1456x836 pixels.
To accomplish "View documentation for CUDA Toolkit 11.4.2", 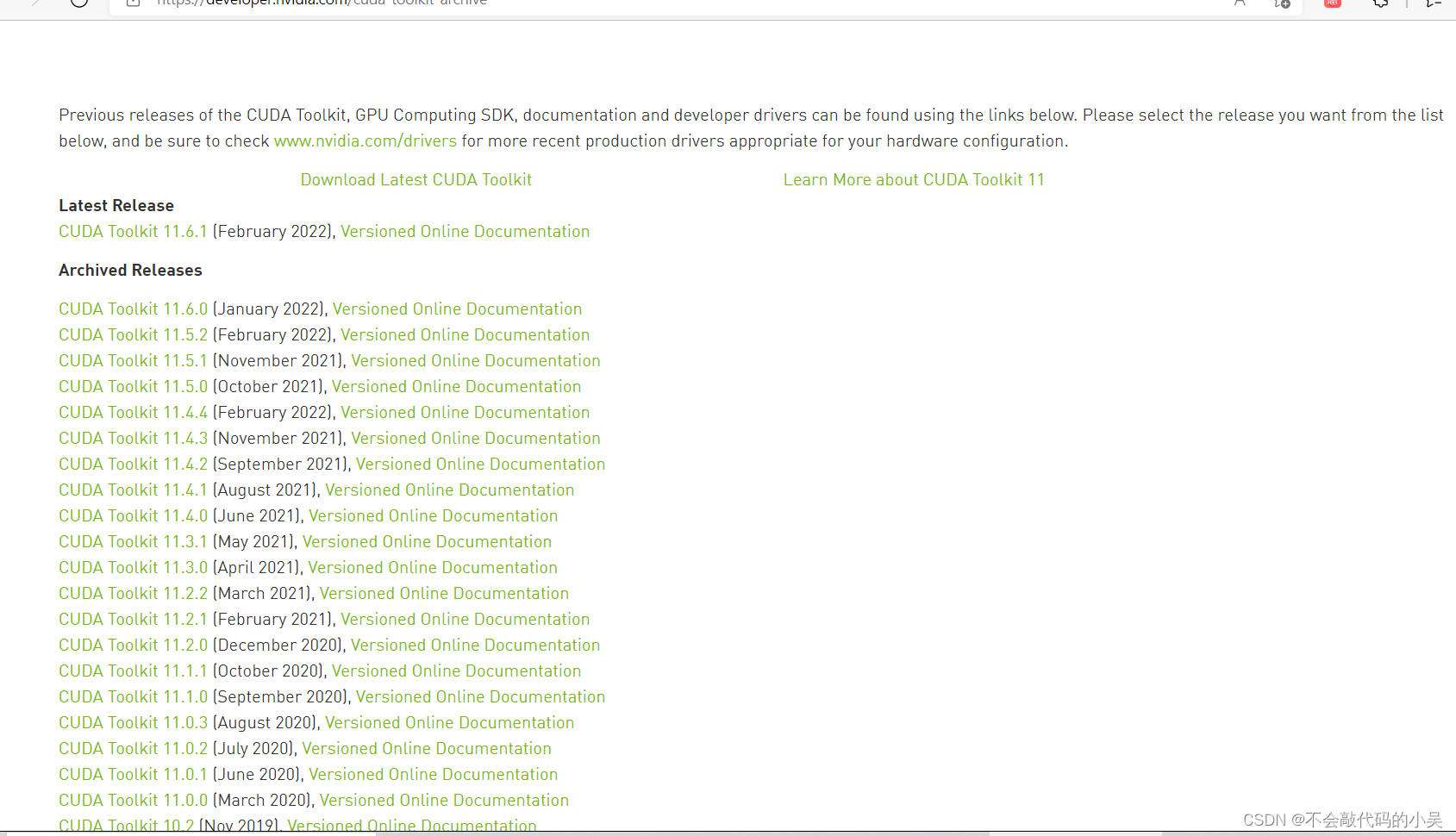I will coord(481,465).
